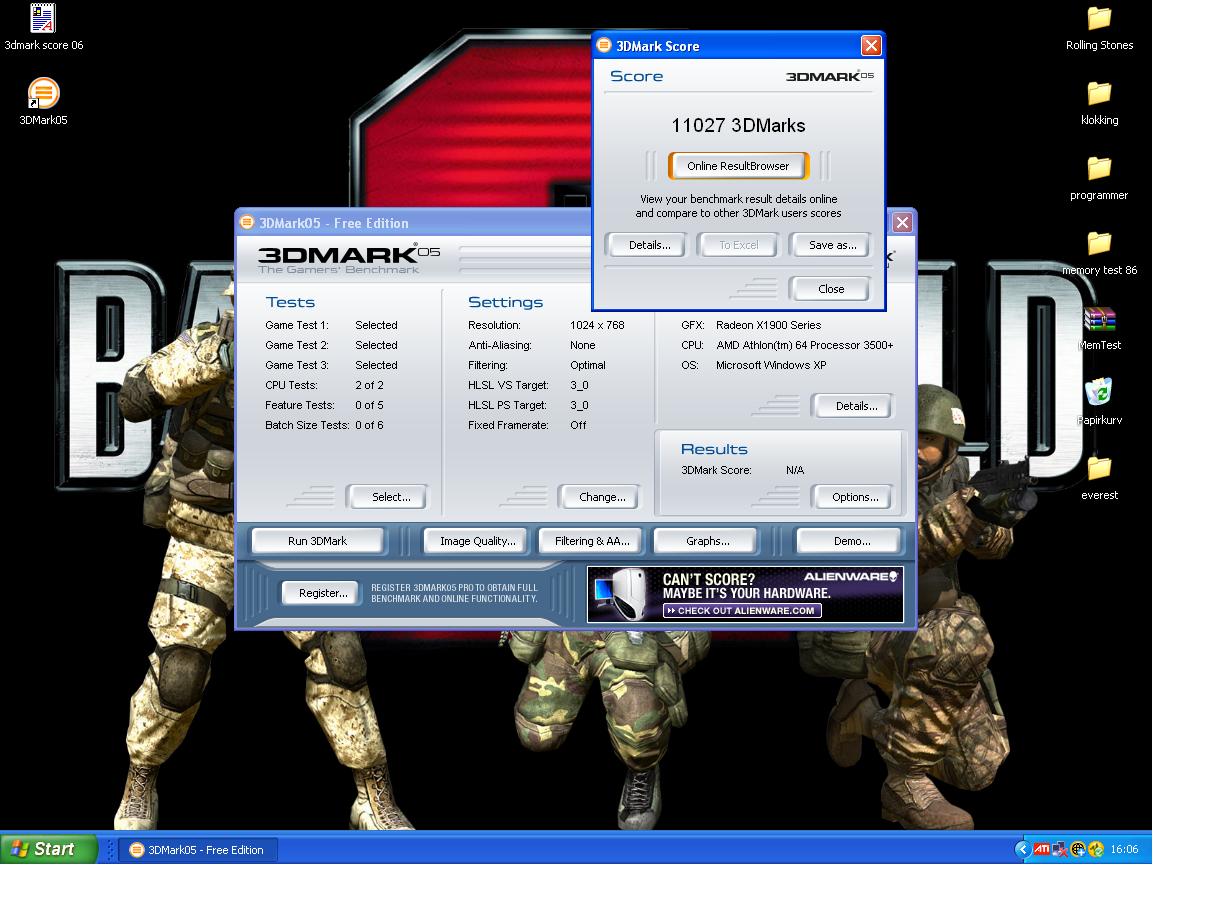Click the 3DMark Score N/A value
Screen dimensions: 1218x907
coord(795,470)
